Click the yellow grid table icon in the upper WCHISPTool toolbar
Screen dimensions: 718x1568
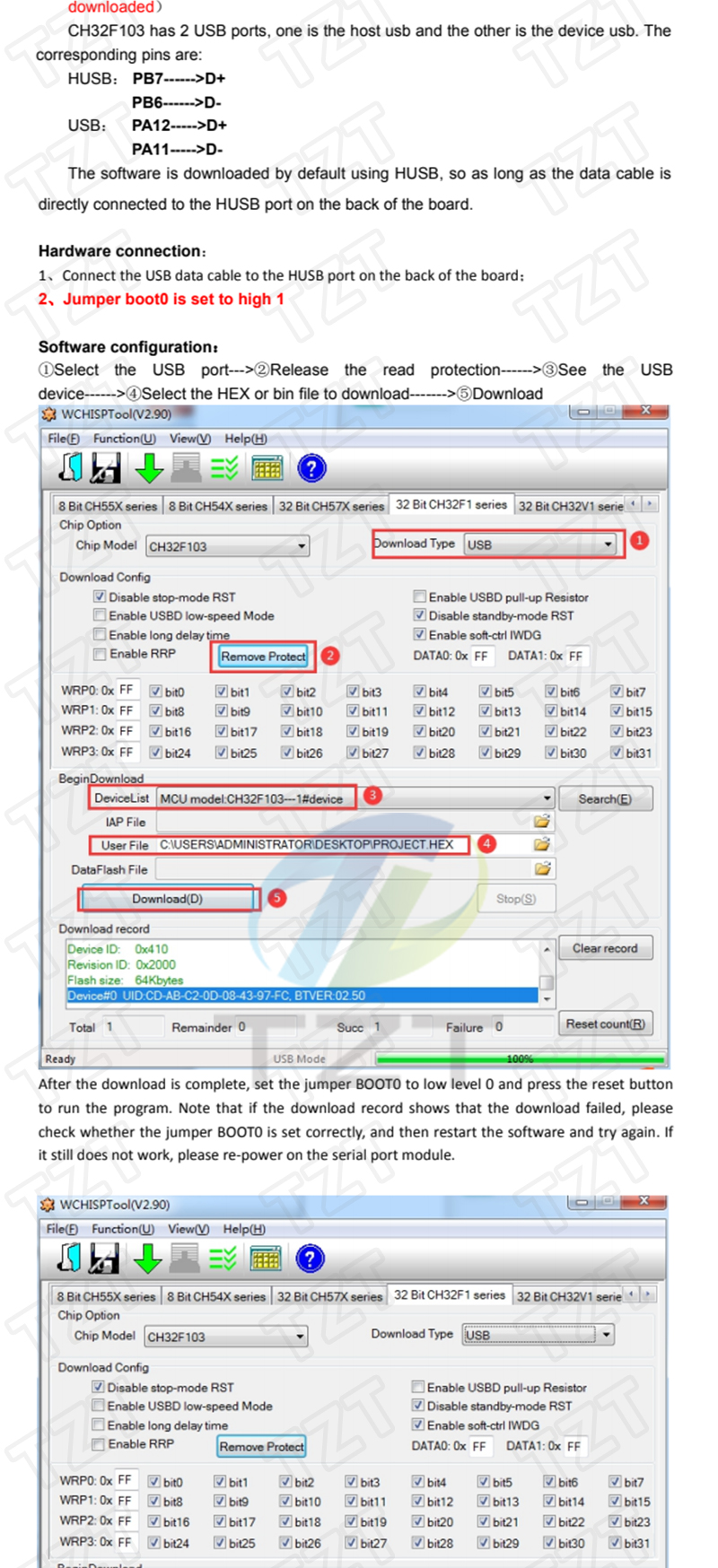pyautogui.click(x=267, y=467)
